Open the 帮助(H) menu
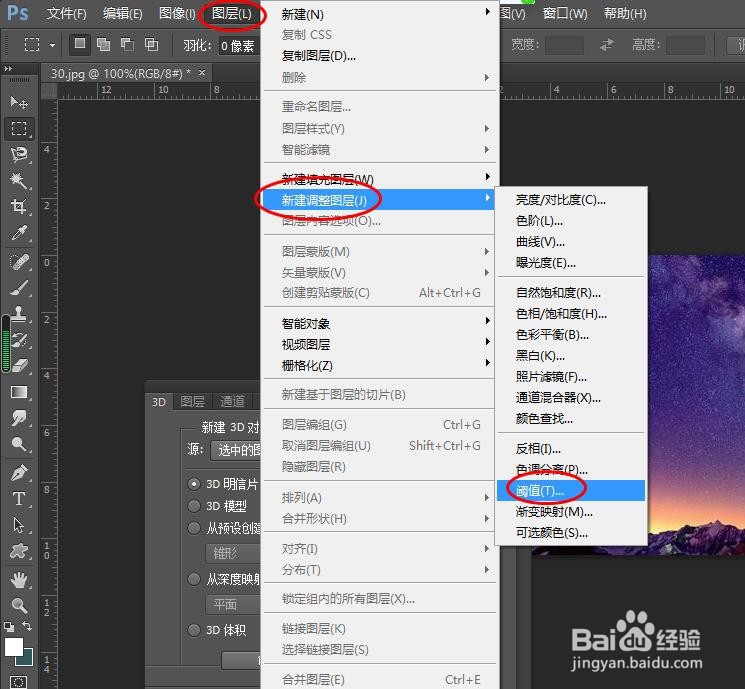Image resolution: width=745 pixels, height=689 pixels. tap(625, 13)
